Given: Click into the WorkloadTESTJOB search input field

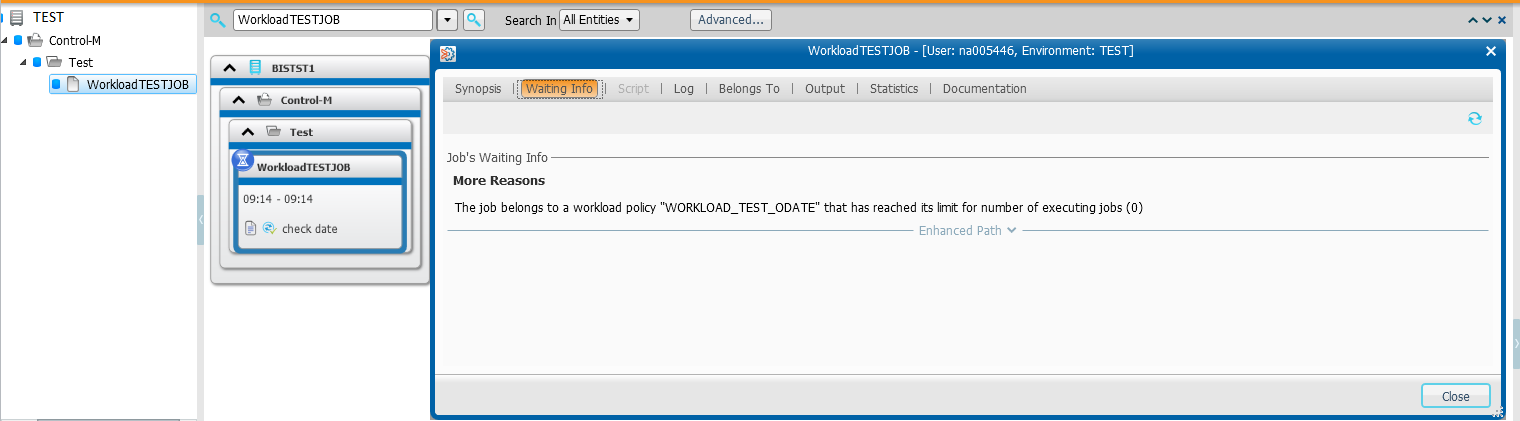Looking at the screenshot, I should click(x=332, y=20).
